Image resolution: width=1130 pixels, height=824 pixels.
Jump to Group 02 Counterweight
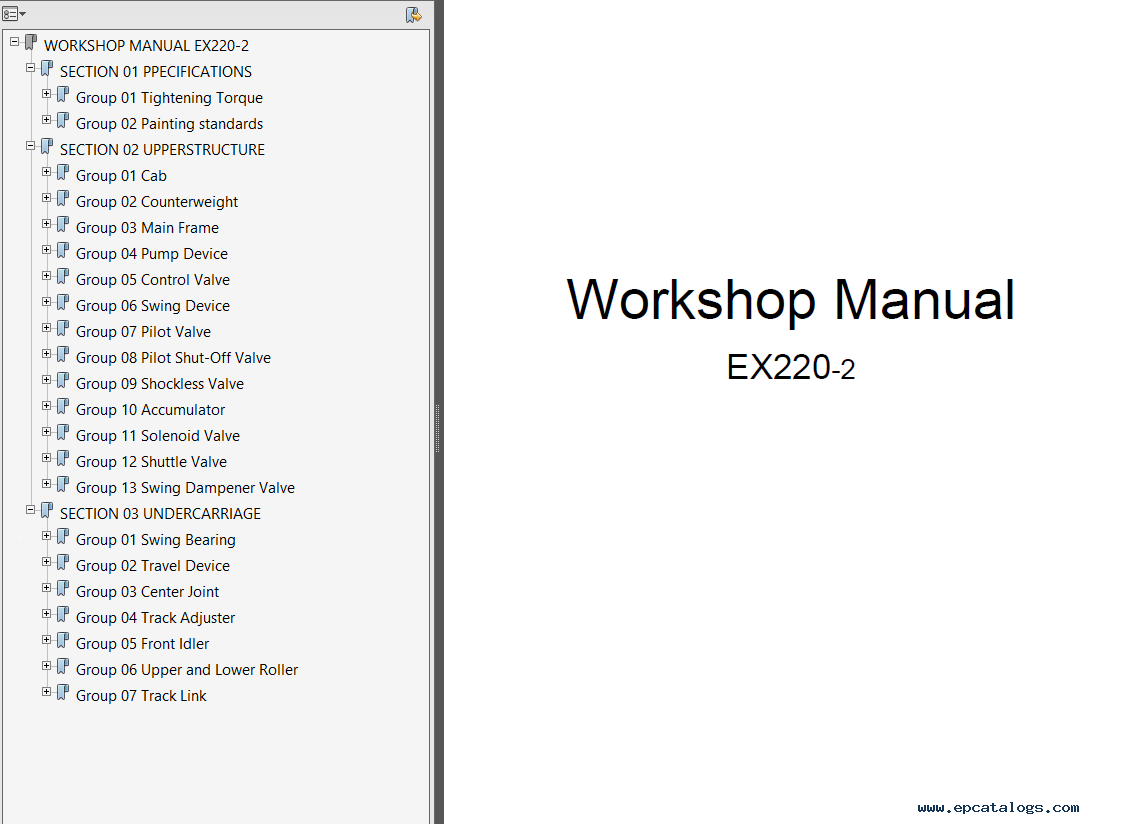click(156, 202)
